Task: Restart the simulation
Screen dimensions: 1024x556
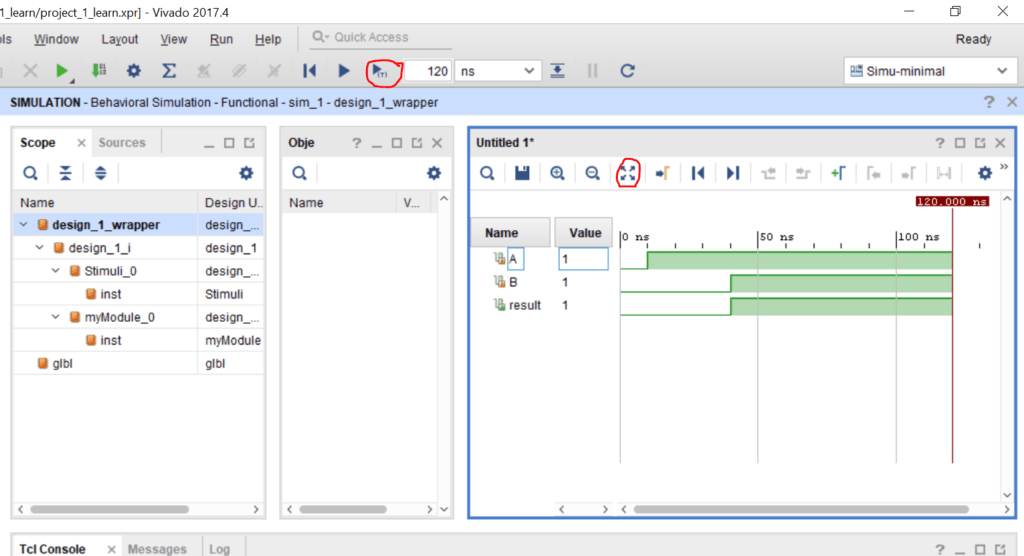Action: tap(309, 71)
